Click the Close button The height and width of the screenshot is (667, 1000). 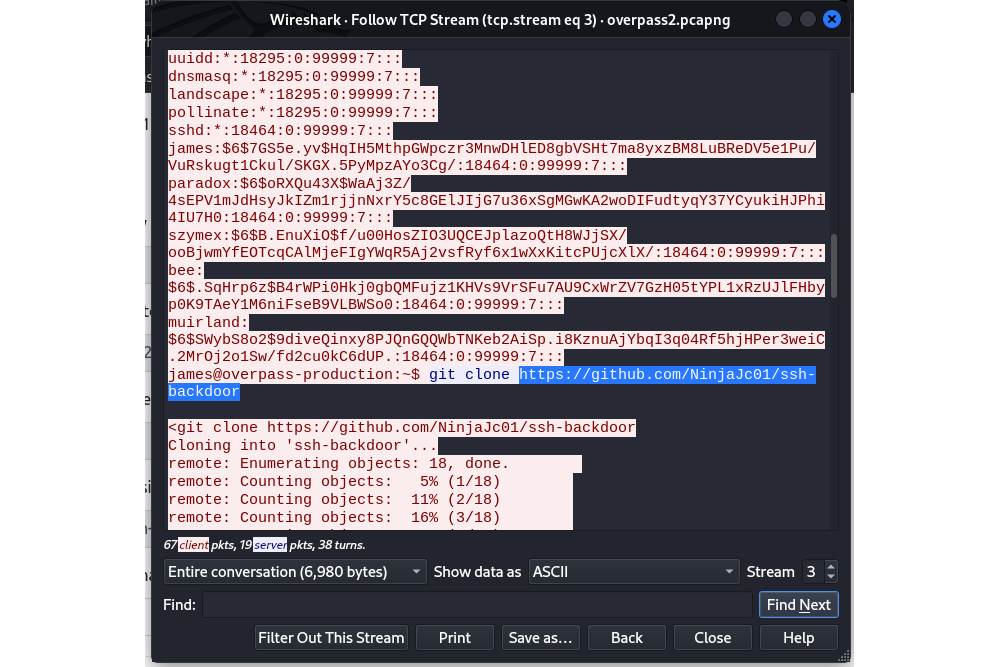tap(712, 638)
